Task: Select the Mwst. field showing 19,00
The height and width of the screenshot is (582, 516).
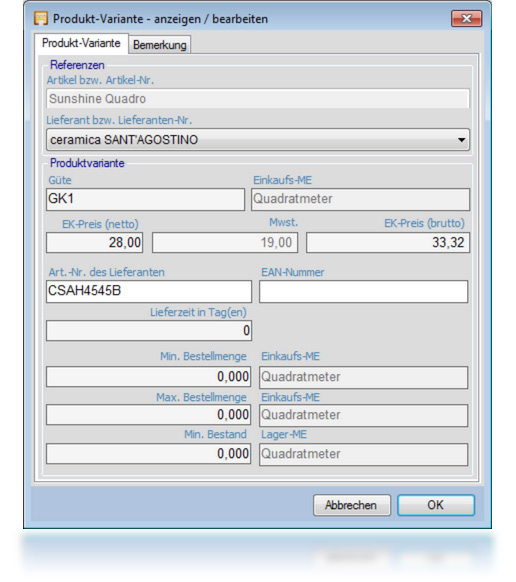Action: 225,243
